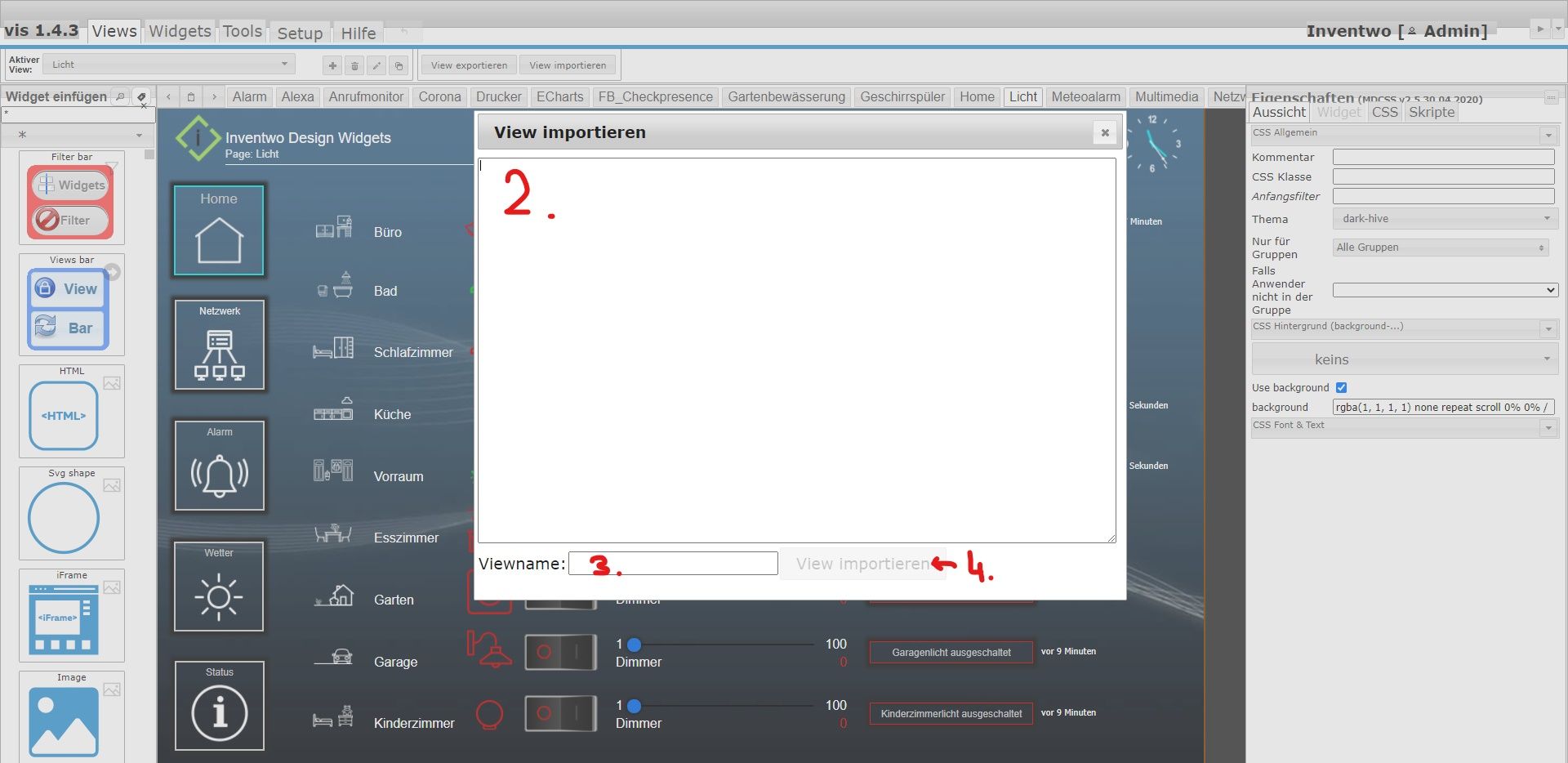The image size is (1568, 763).
Task: Collapse the CSS Hintergrund section
Action: coord(1548,329)
